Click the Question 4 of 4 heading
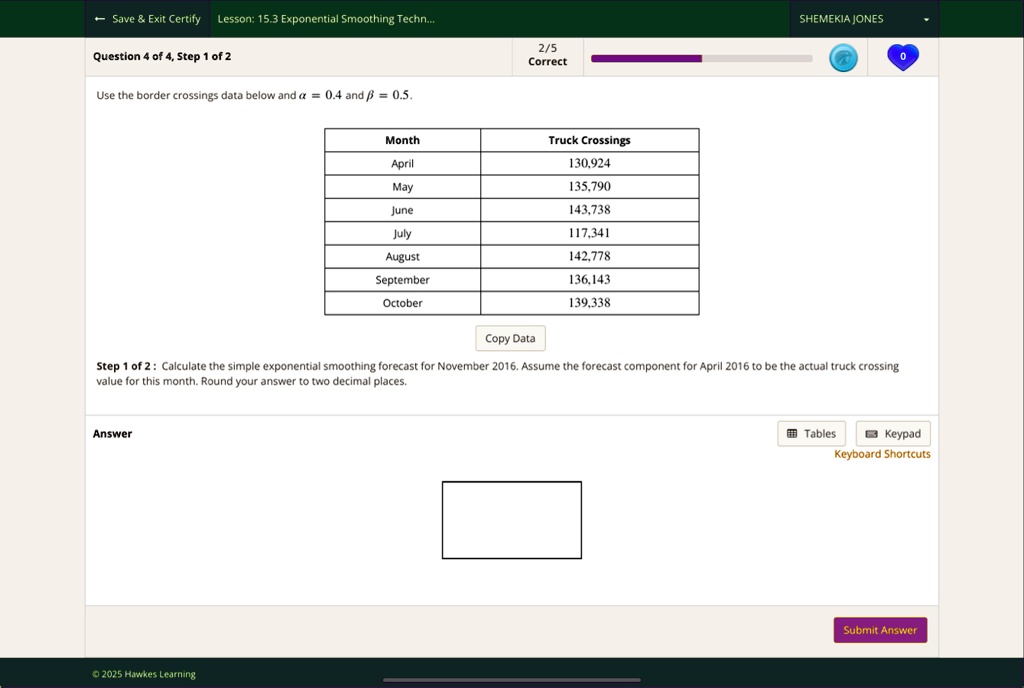 coord(162,56)
